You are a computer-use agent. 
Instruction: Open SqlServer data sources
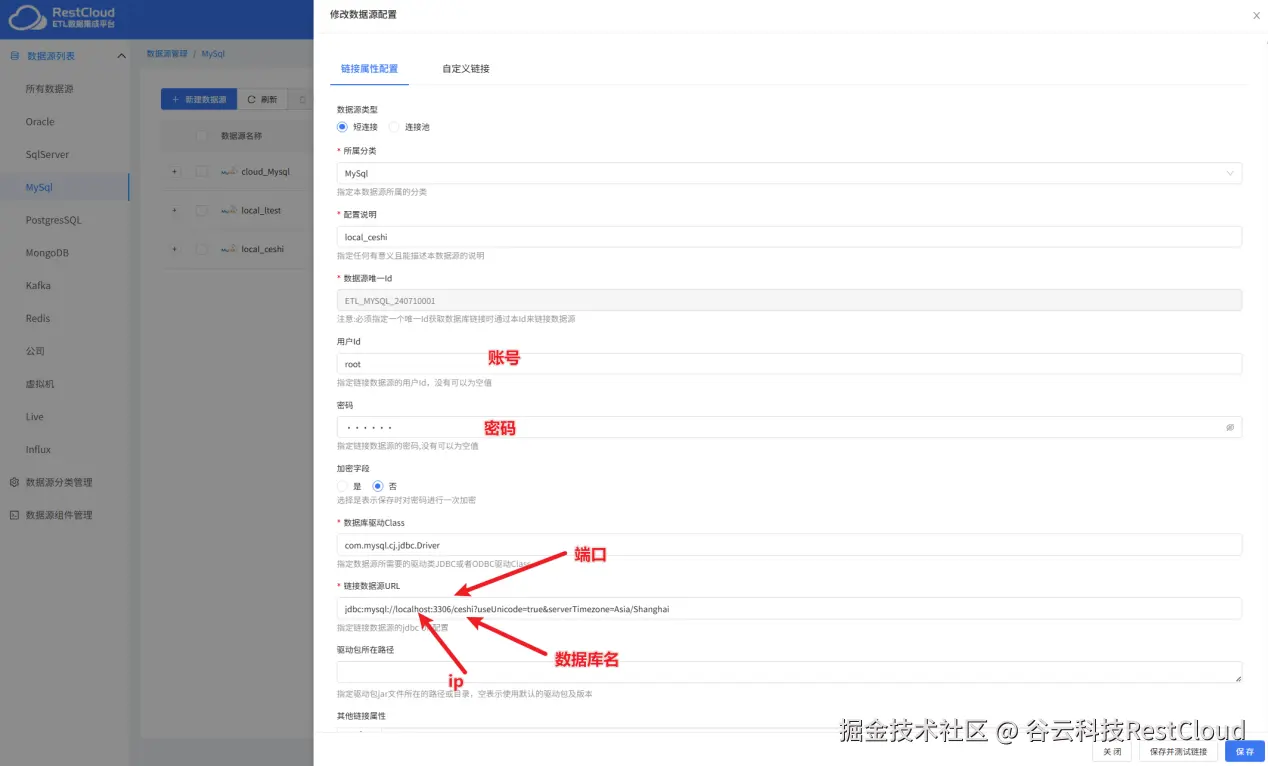tap(46, 155)
